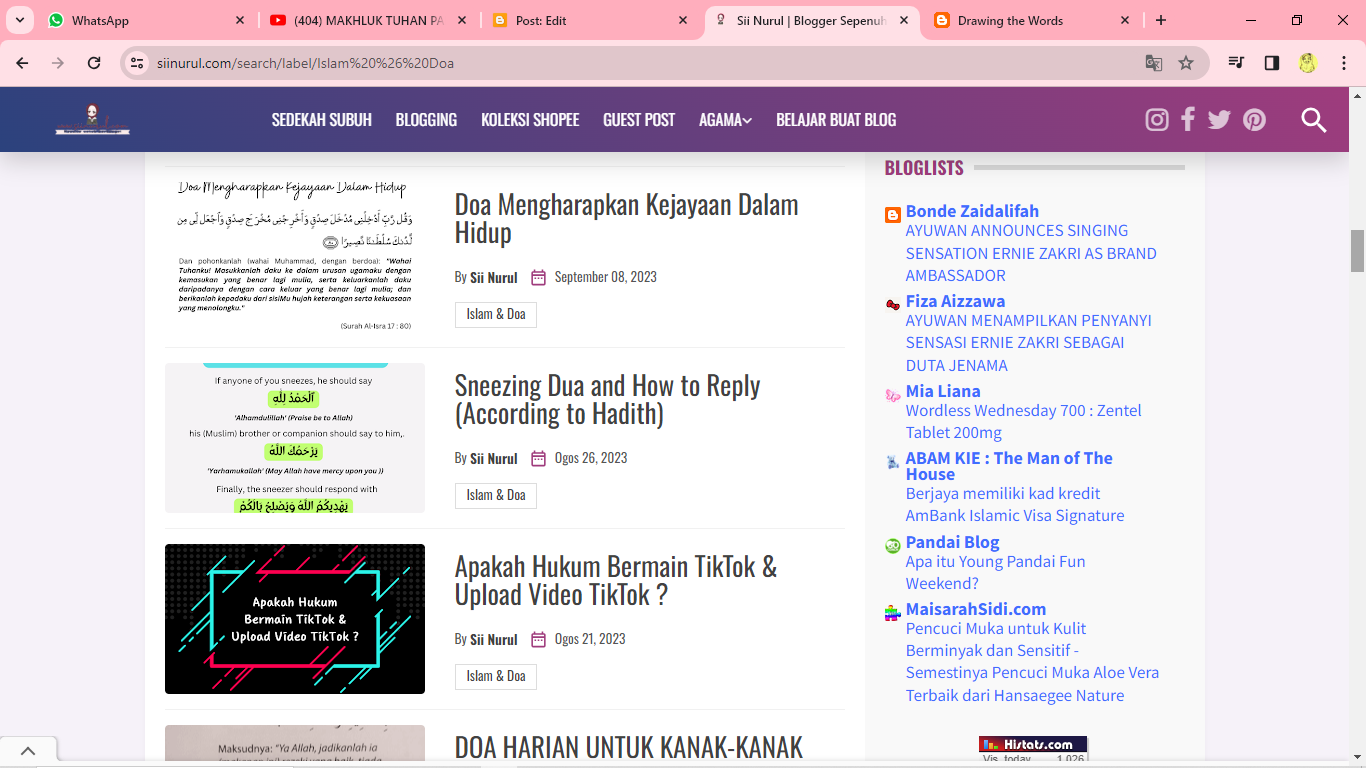Image resolution: width=1366 pixels, height=768 pixels.
Task: Click calendar icon beside September 08, 2023
Action: [x=538, y=277]
